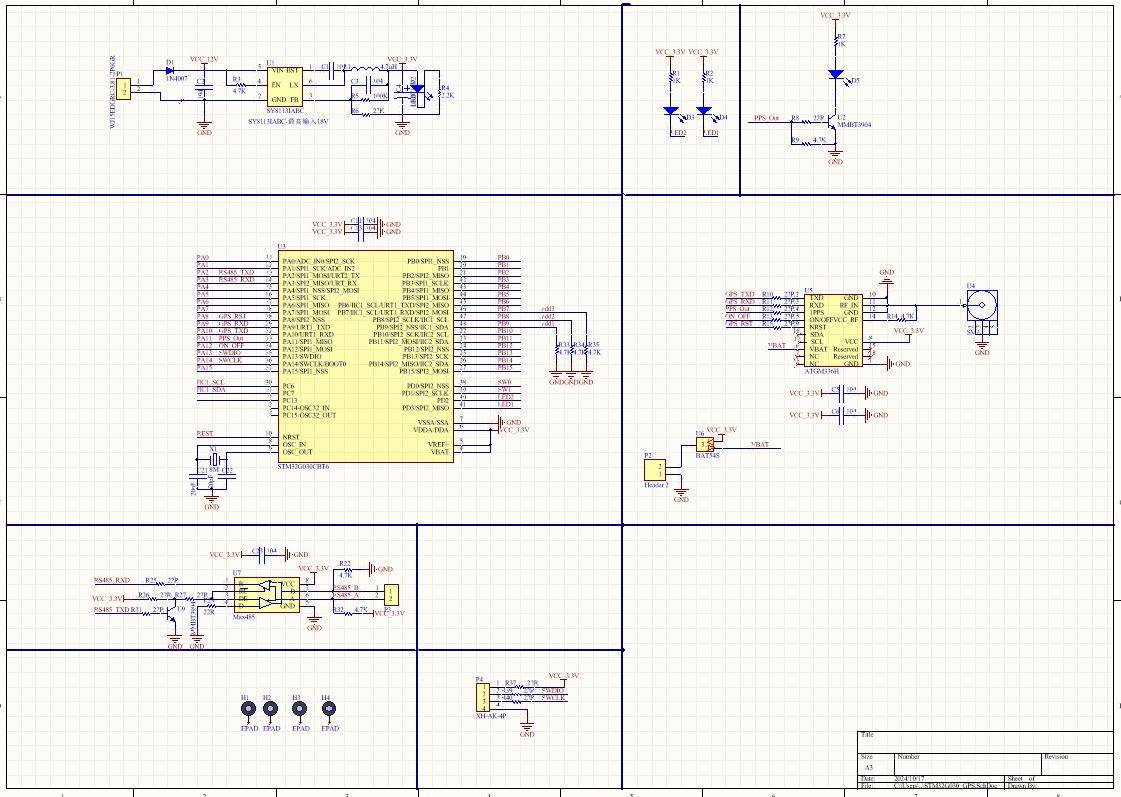Click the RS485_B net label near P3
This screenshot has height=797, width=1121.
(347, 588)
